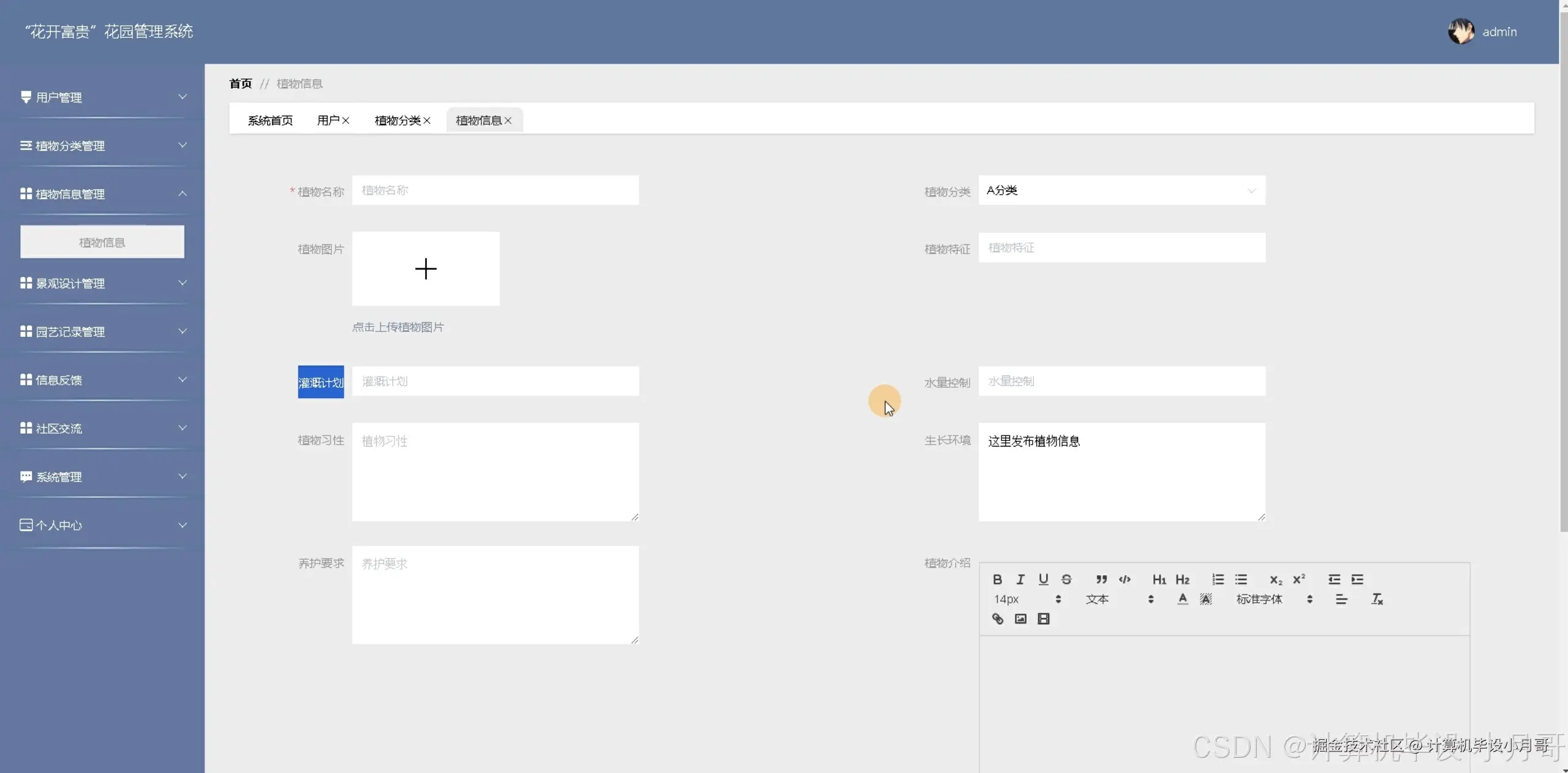Apply superscript formatting
This screenshot has height=773, width=1568.
pos(1298,579)
